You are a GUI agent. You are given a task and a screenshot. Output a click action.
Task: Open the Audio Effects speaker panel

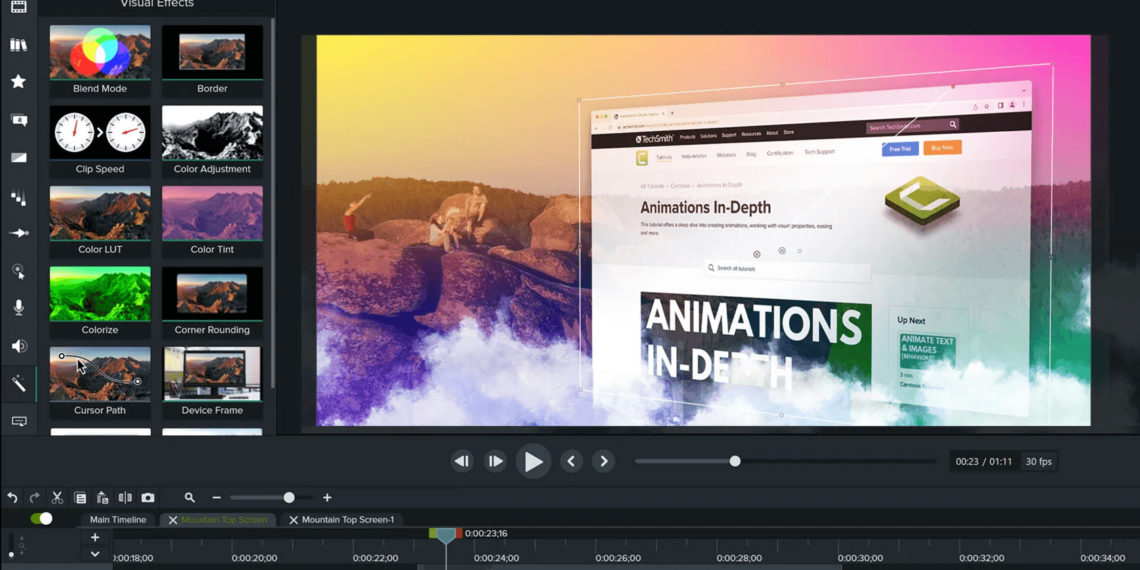click(19, 346)
